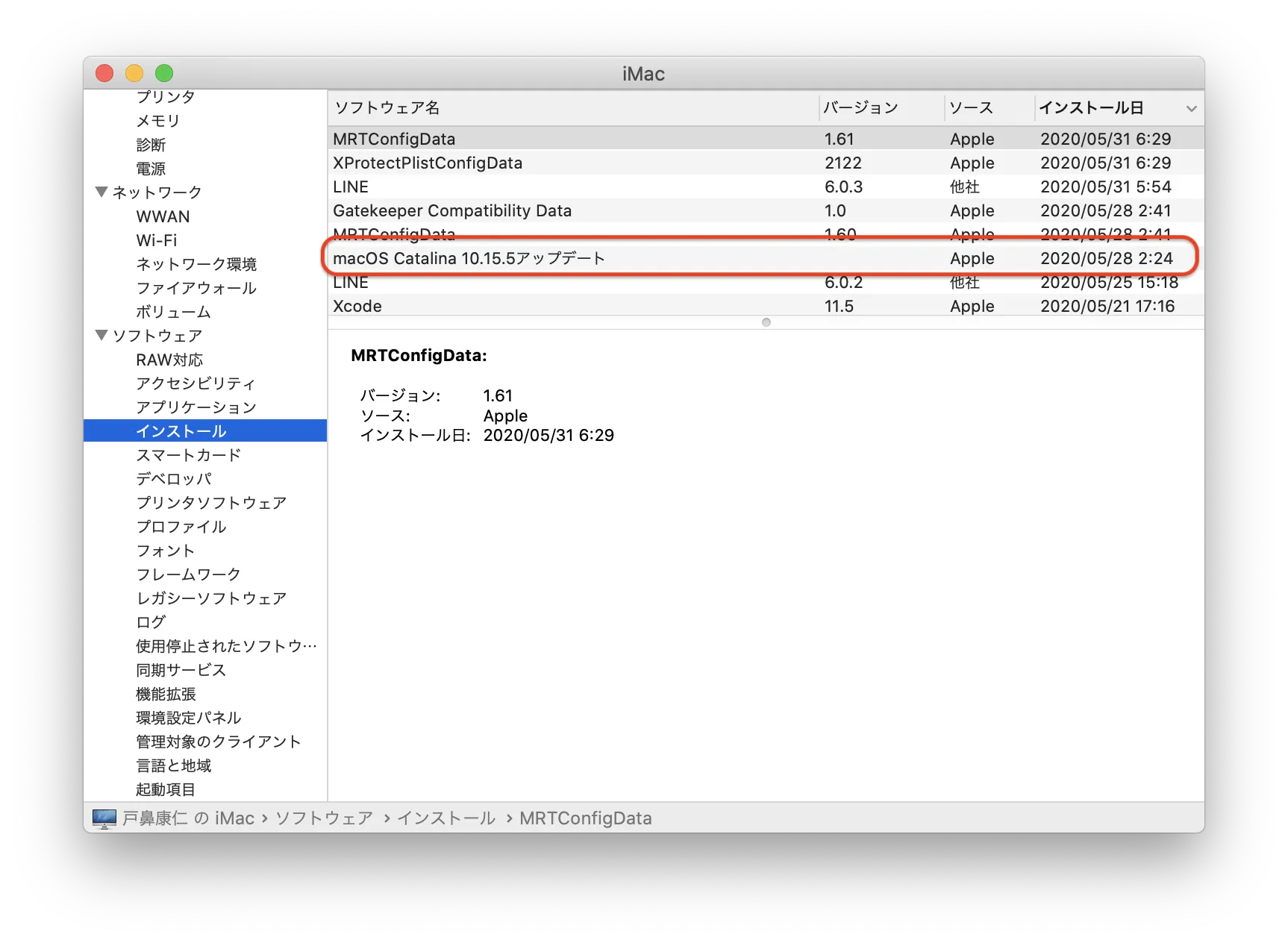
Task: Open 管理対象のクライアント in the sidebar
Action: click(x=218, y=742)
